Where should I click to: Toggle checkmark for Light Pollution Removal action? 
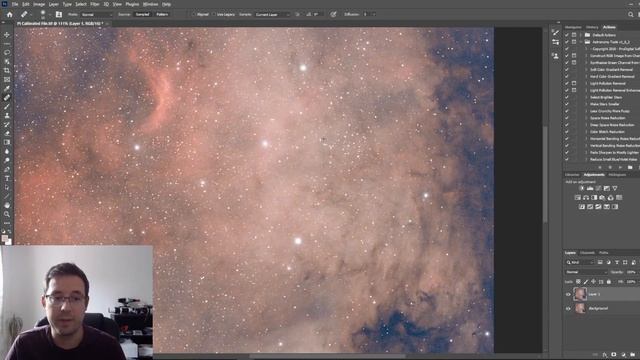(x=567, y=83)
